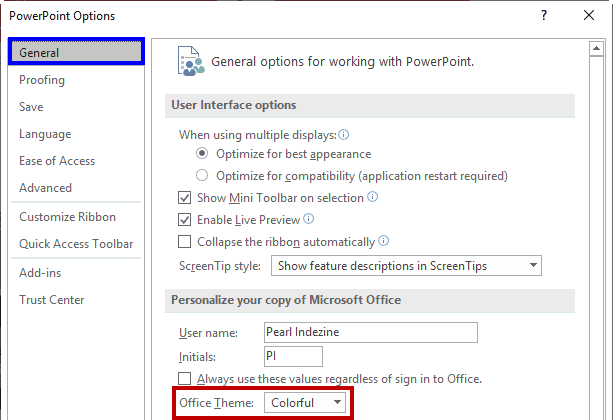This screenshot has width=613, height=420.
Task: Click the Office Theme label
Action: click(216, 403)
